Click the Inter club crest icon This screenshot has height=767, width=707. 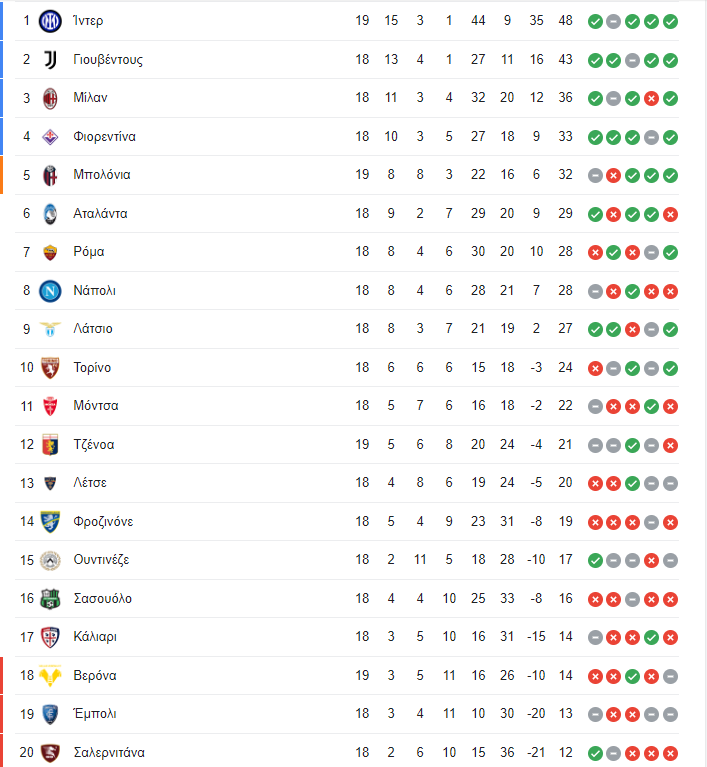[50, 21]
